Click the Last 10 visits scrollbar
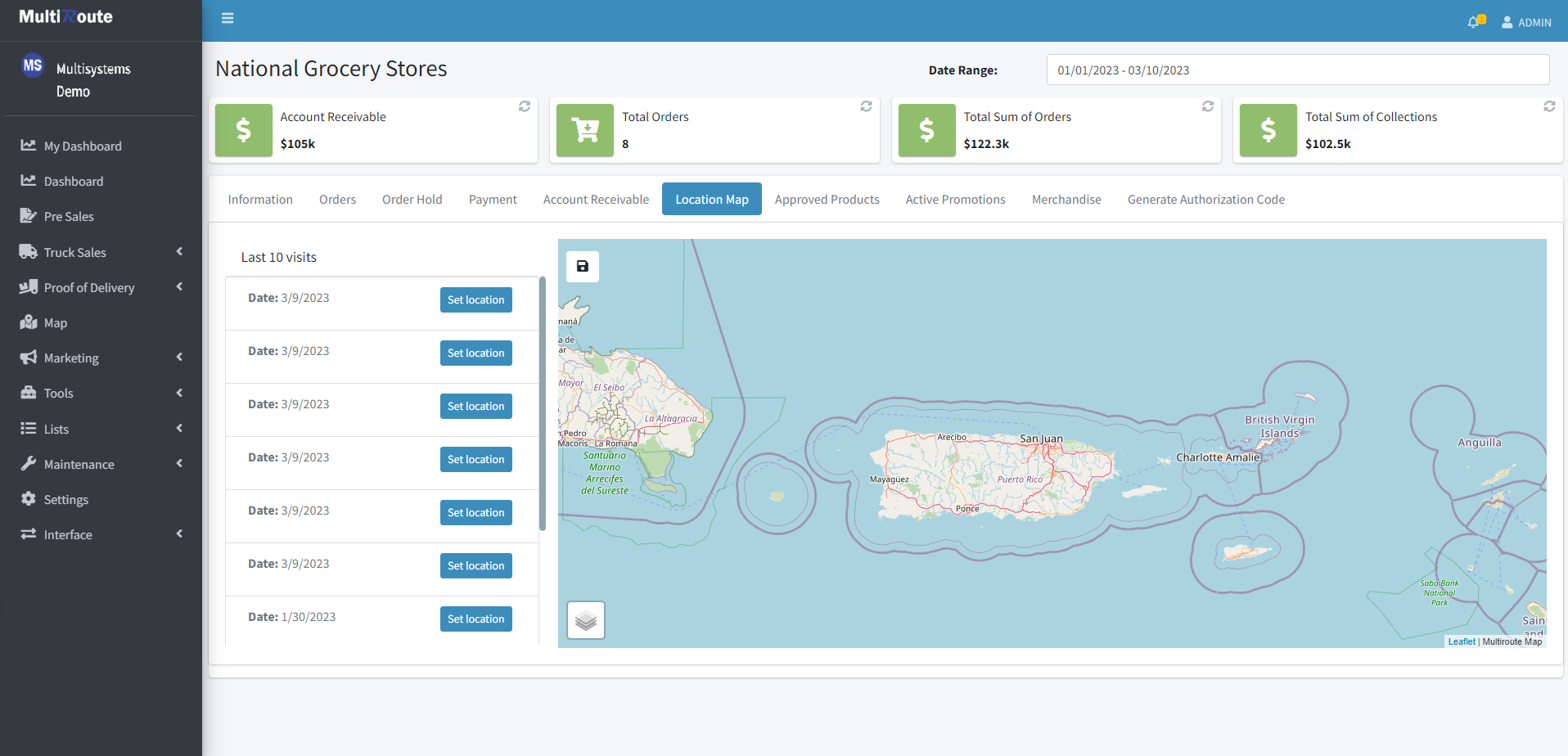The image size is (1568, 756). tap(542, 404)
